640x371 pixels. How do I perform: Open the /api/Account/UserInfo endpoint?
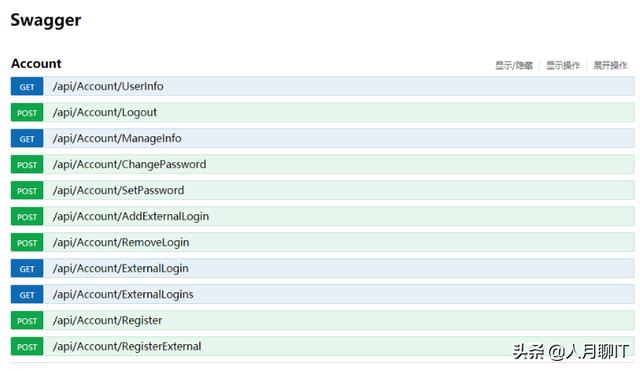tap(108, 87)
